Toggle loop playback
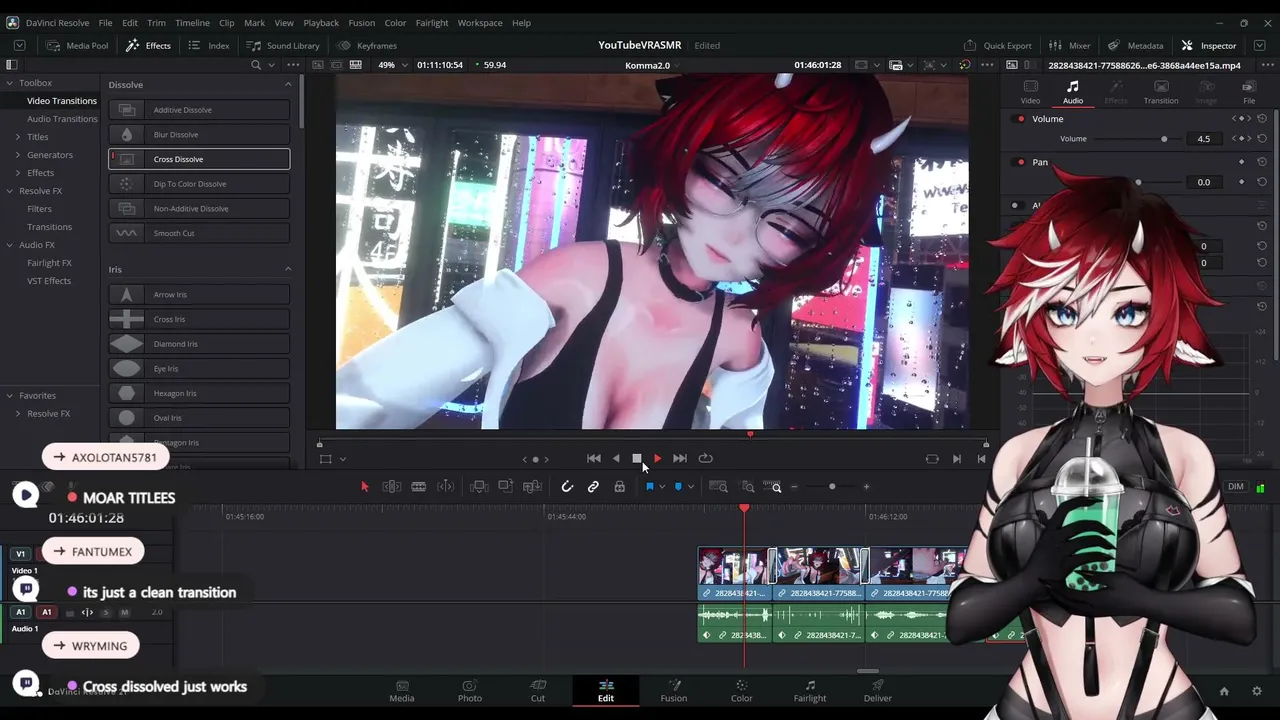Screen dimensions: 1280x720 [706, 458]
